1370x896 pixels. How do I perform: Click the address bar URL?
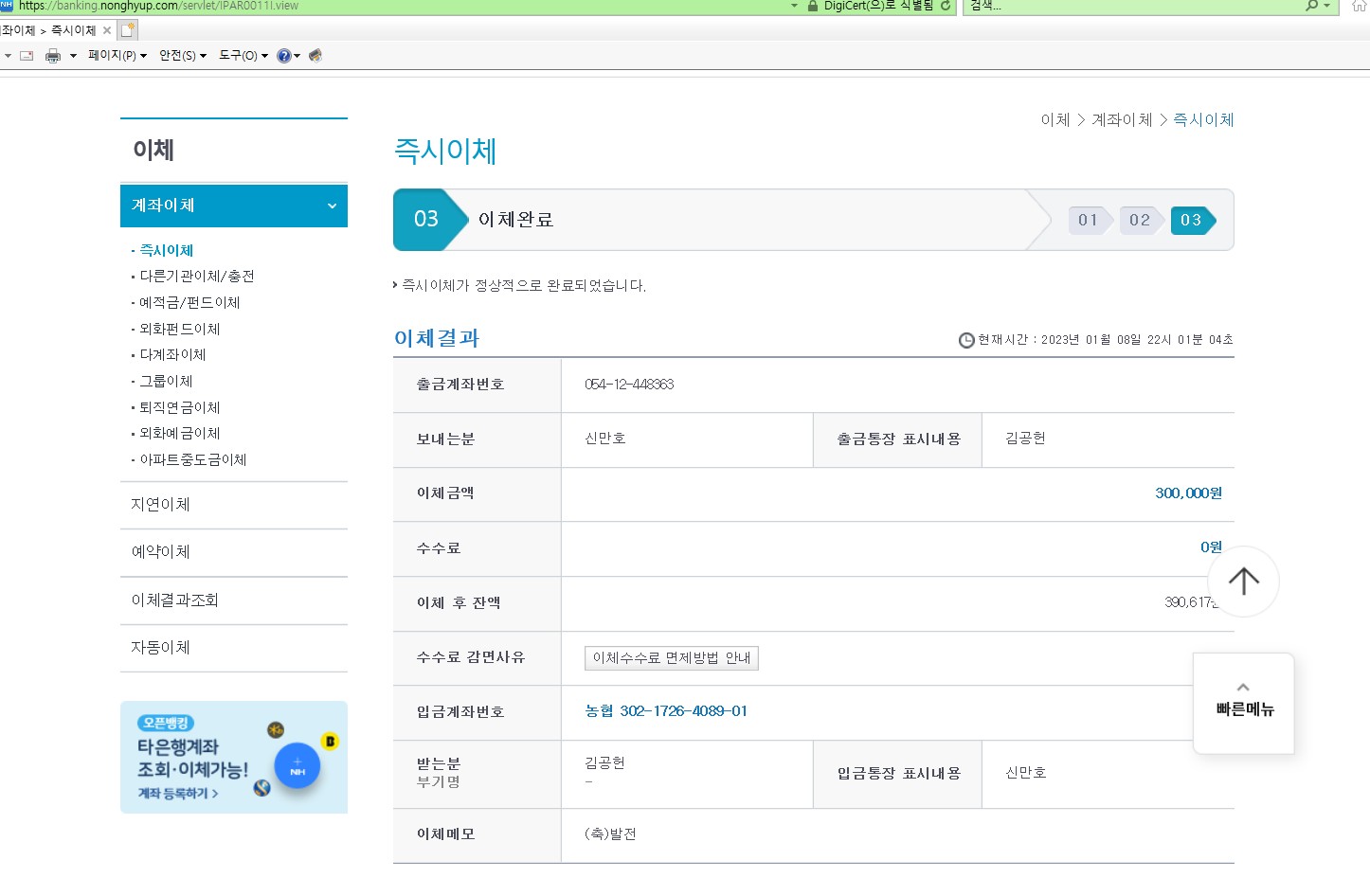point(158,6)
